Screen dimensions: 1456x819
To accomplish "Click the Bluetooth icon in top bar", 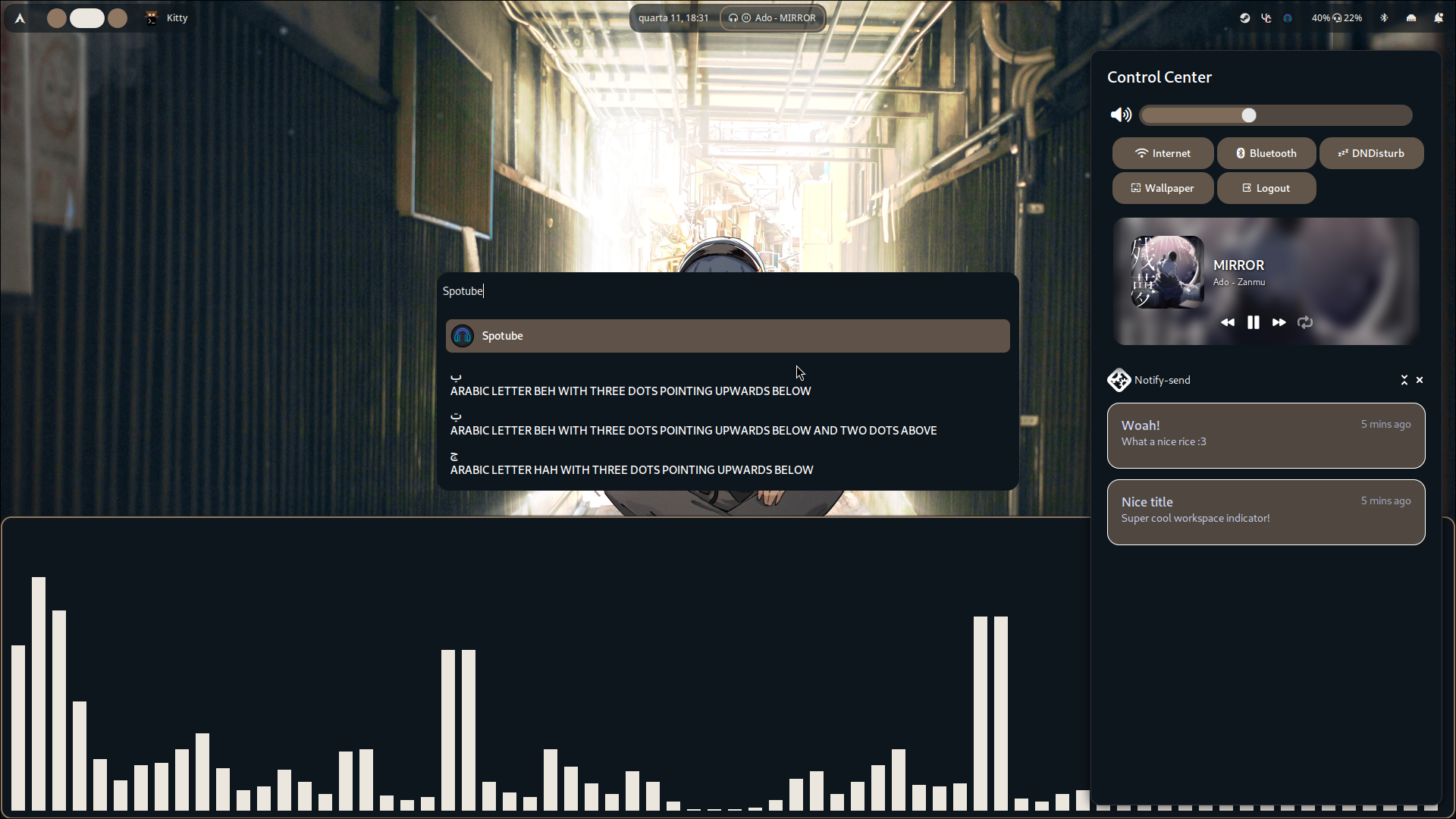I will (1384, 18).
